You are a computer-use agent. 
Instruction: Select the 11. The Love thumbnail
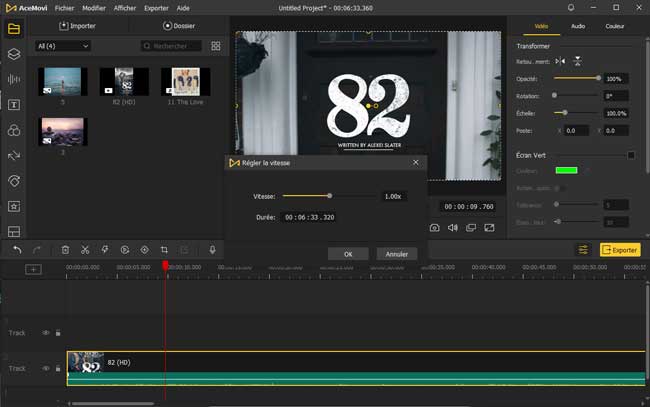184,82
